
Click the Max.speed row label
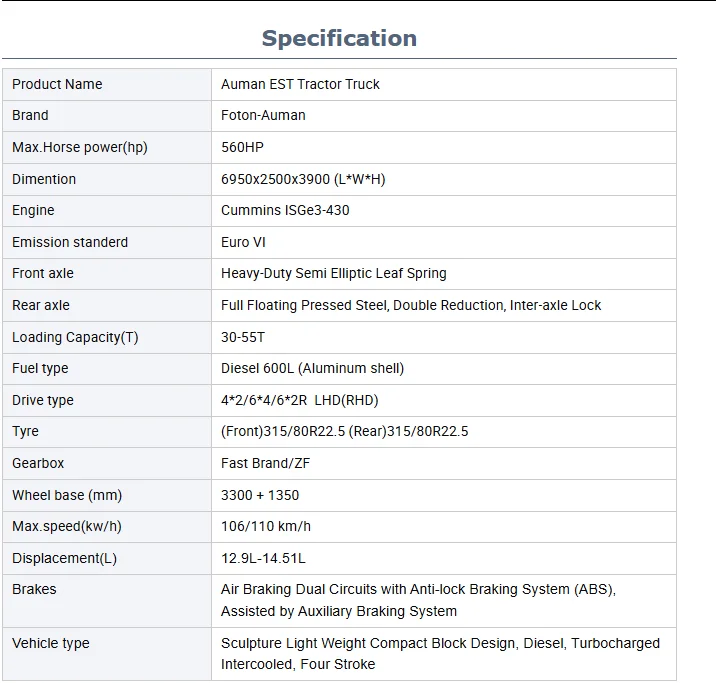point(67,526)
